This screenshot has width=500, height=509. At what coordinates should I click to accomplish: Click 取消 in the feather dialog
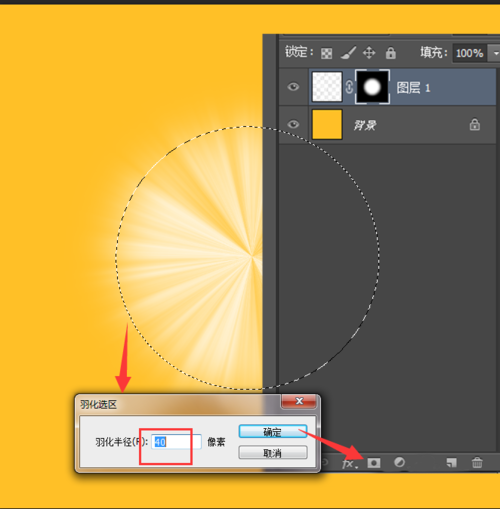pyautogui.click(x=273, y=453)
